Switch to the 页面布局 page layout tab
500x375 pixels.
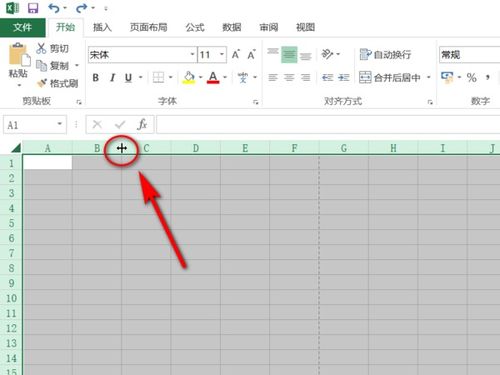coord(149,27)
